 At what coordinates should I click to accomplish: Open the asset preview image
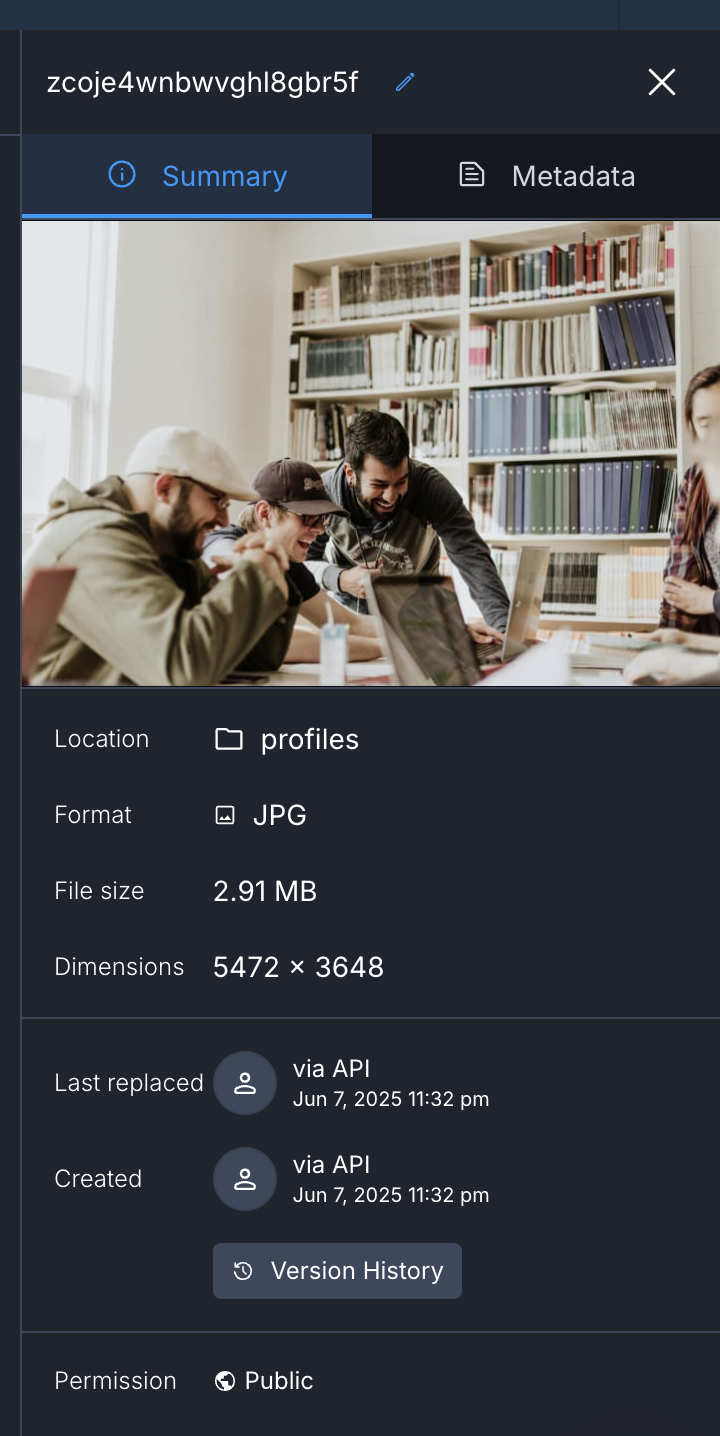click(x=371, y=453)
